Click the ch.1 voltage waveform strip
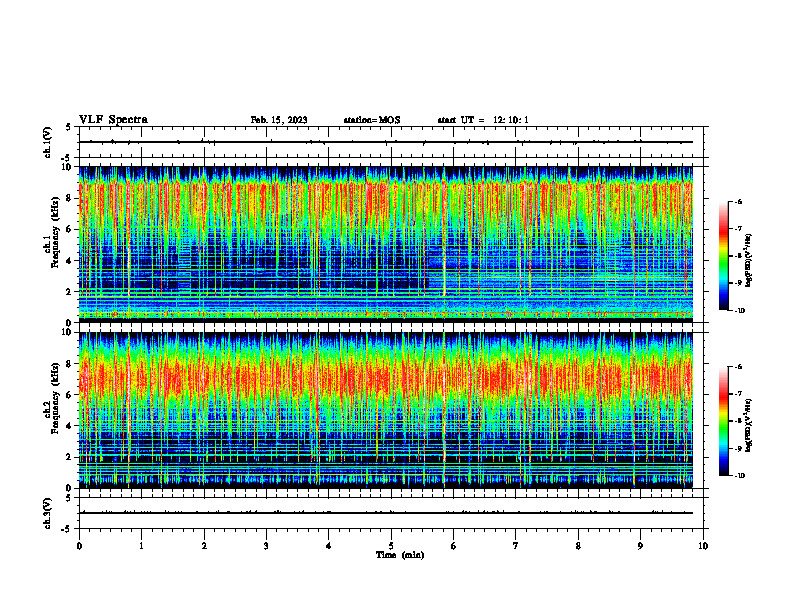This screenshot has width=792, height=612. coord(386,142)
